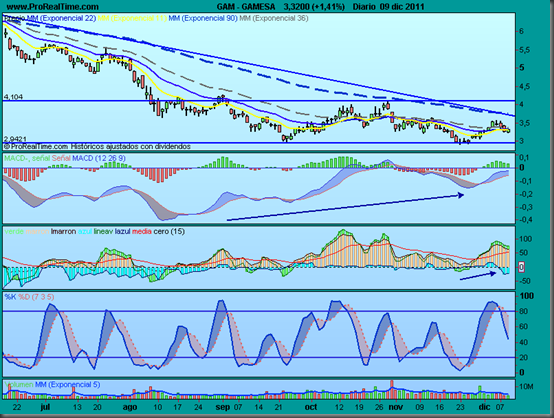Click the price value 3,3200 (+1,41%)

click(314, 7)
